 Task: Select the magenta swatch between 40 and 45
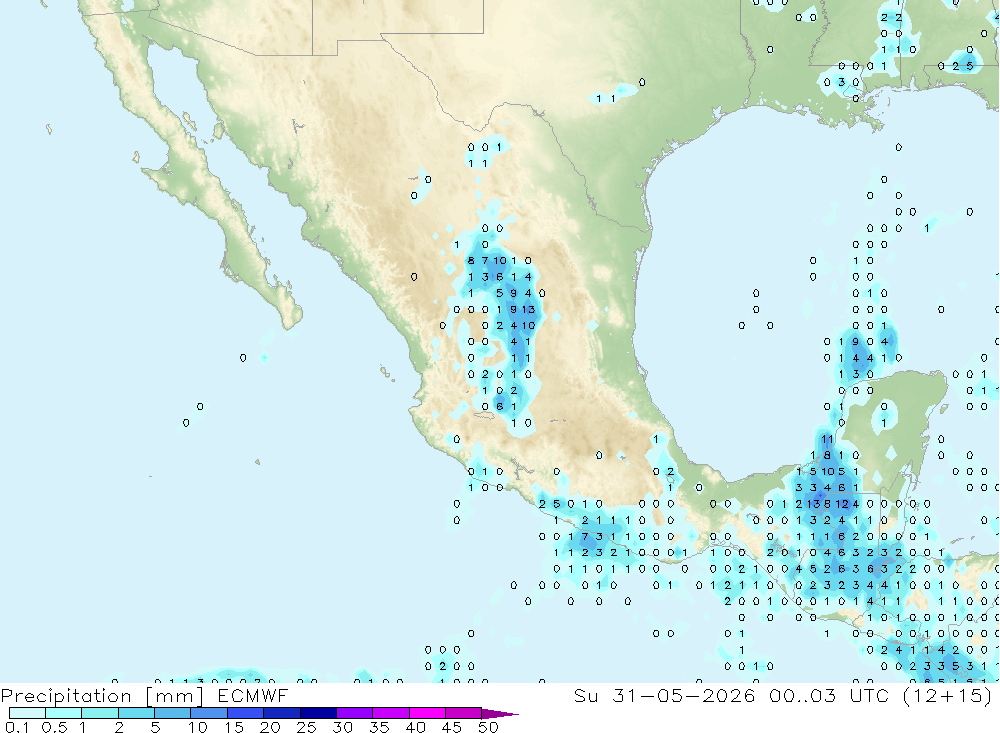point(427,713)
